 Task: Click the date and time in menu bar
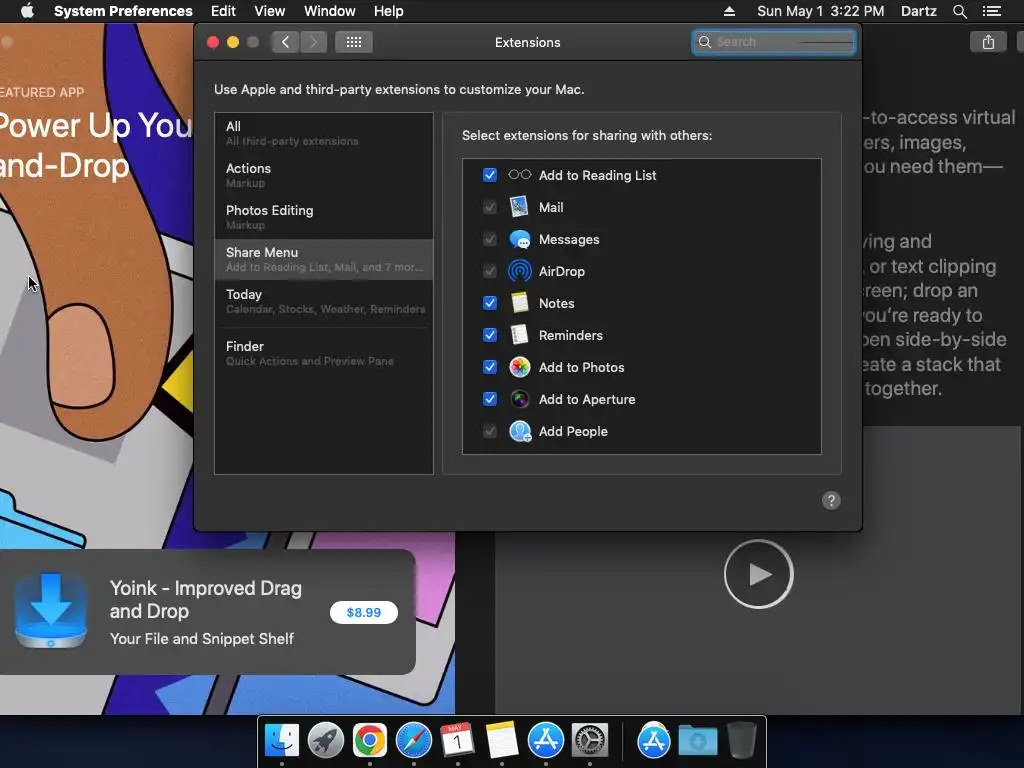click(821, 11)
